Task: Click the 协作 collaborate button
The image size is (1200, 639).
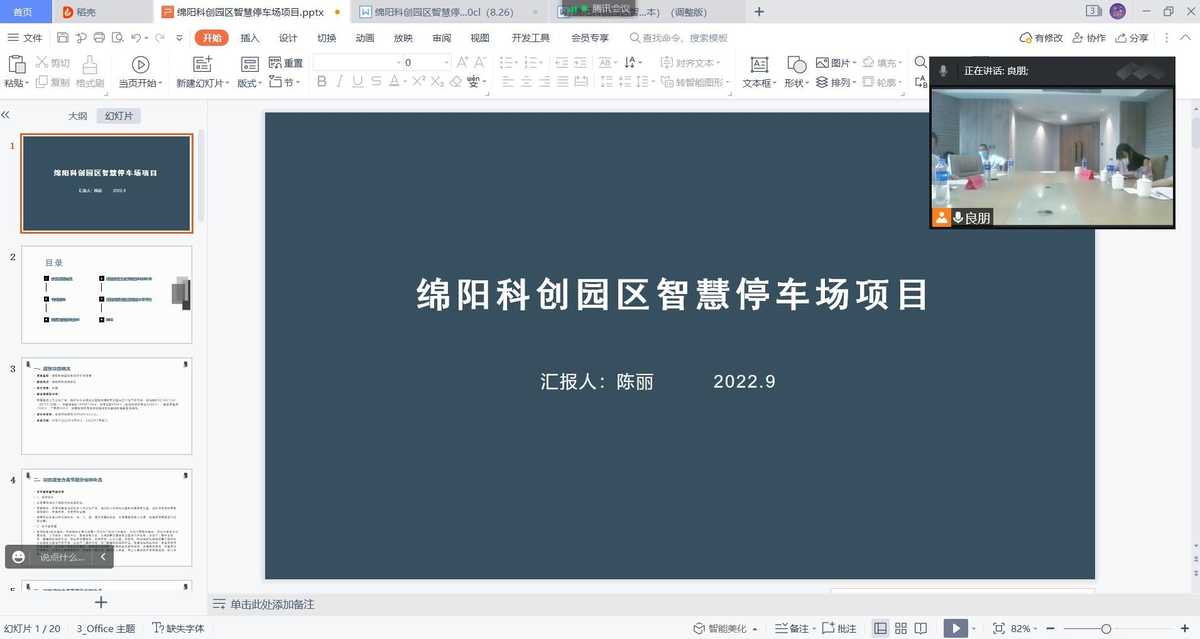Action: tap(1089, 38)
